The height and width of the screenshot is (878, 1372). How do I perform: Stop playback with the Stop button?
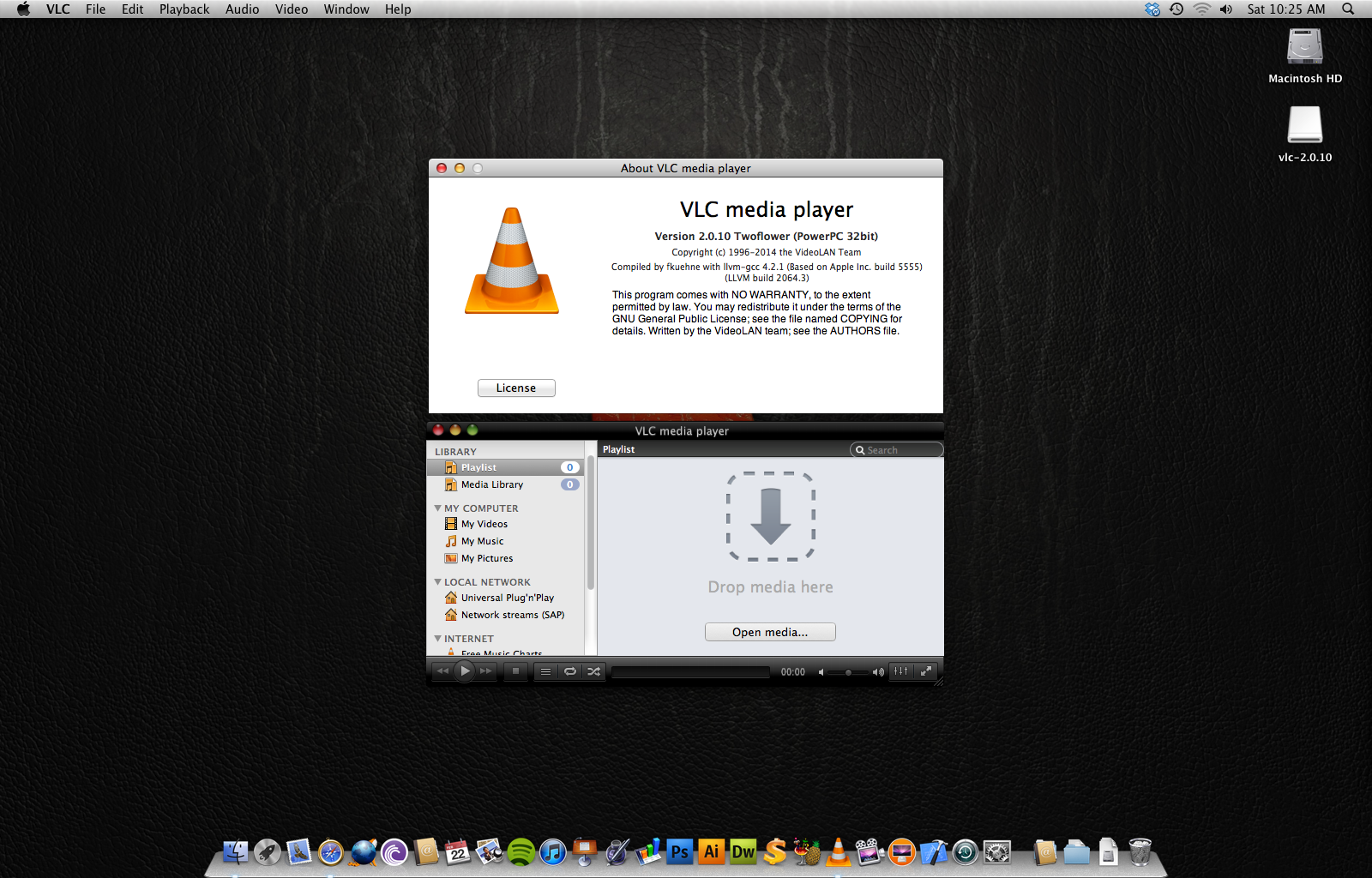coord(515,671)
